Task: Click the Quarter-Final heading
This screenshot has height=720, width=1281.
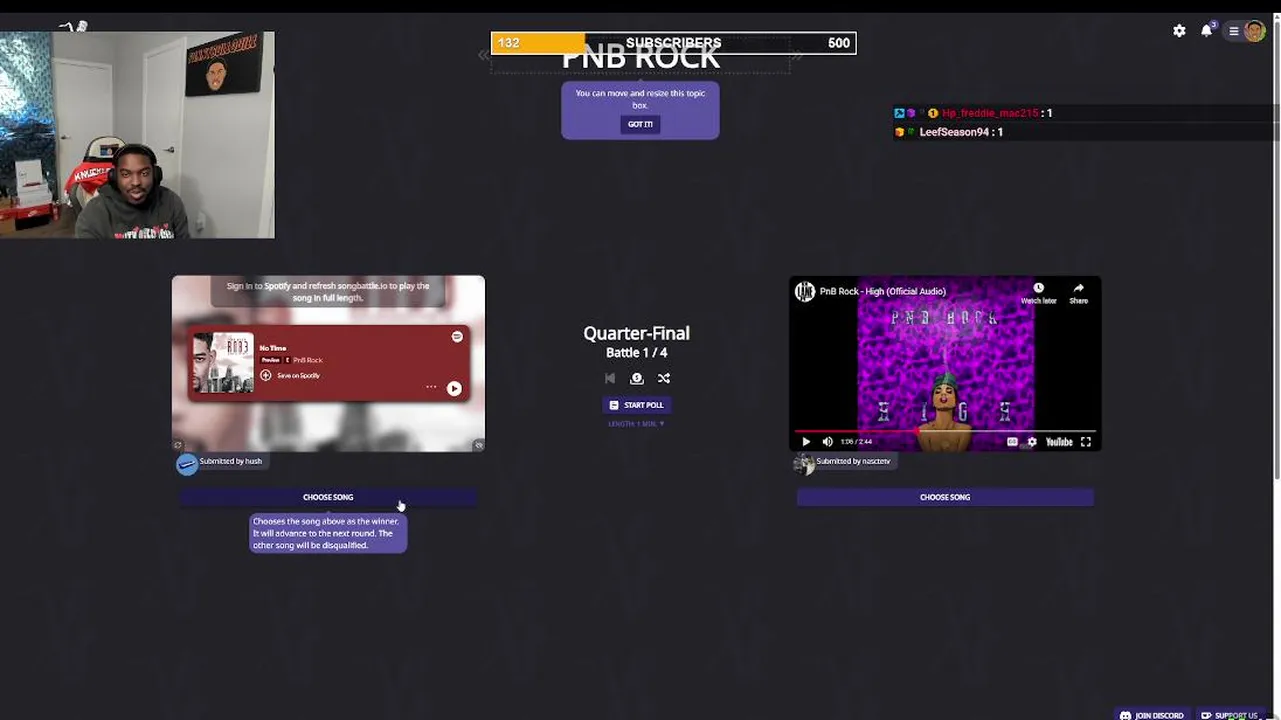Action: pos(637,333)
